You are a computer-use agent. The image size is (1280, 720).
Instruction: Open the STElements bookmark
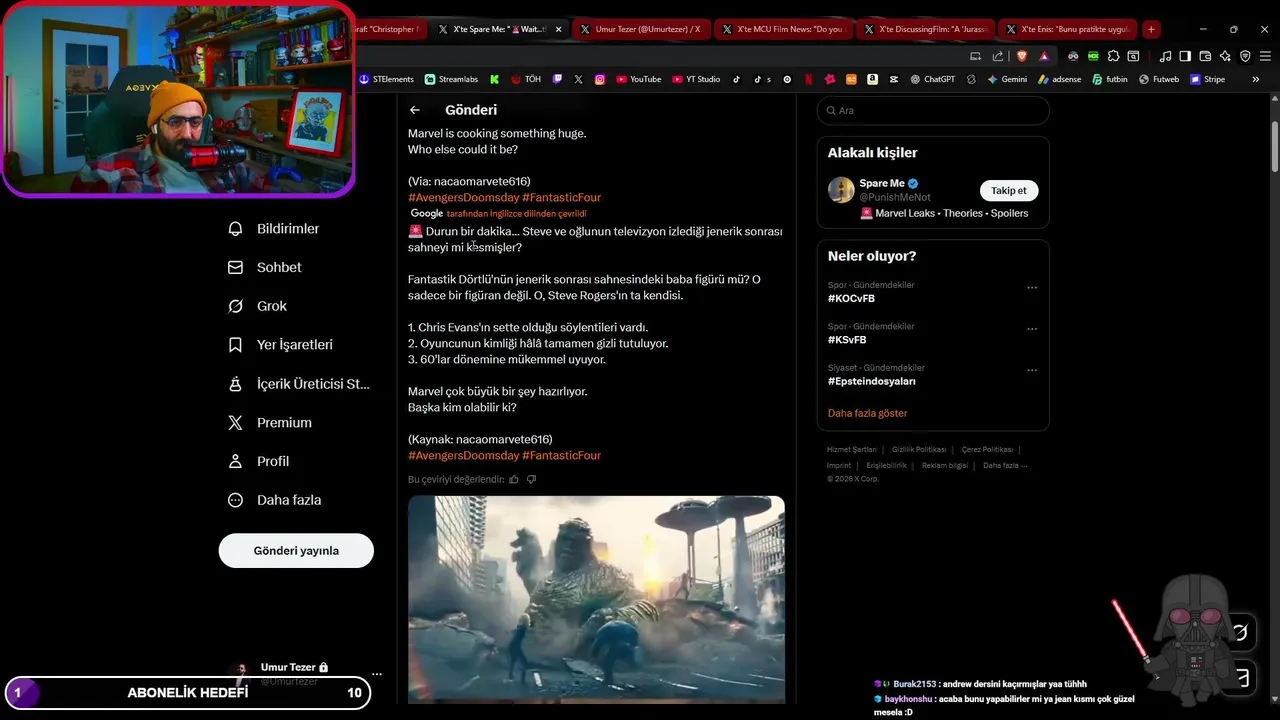click(386, 79)
